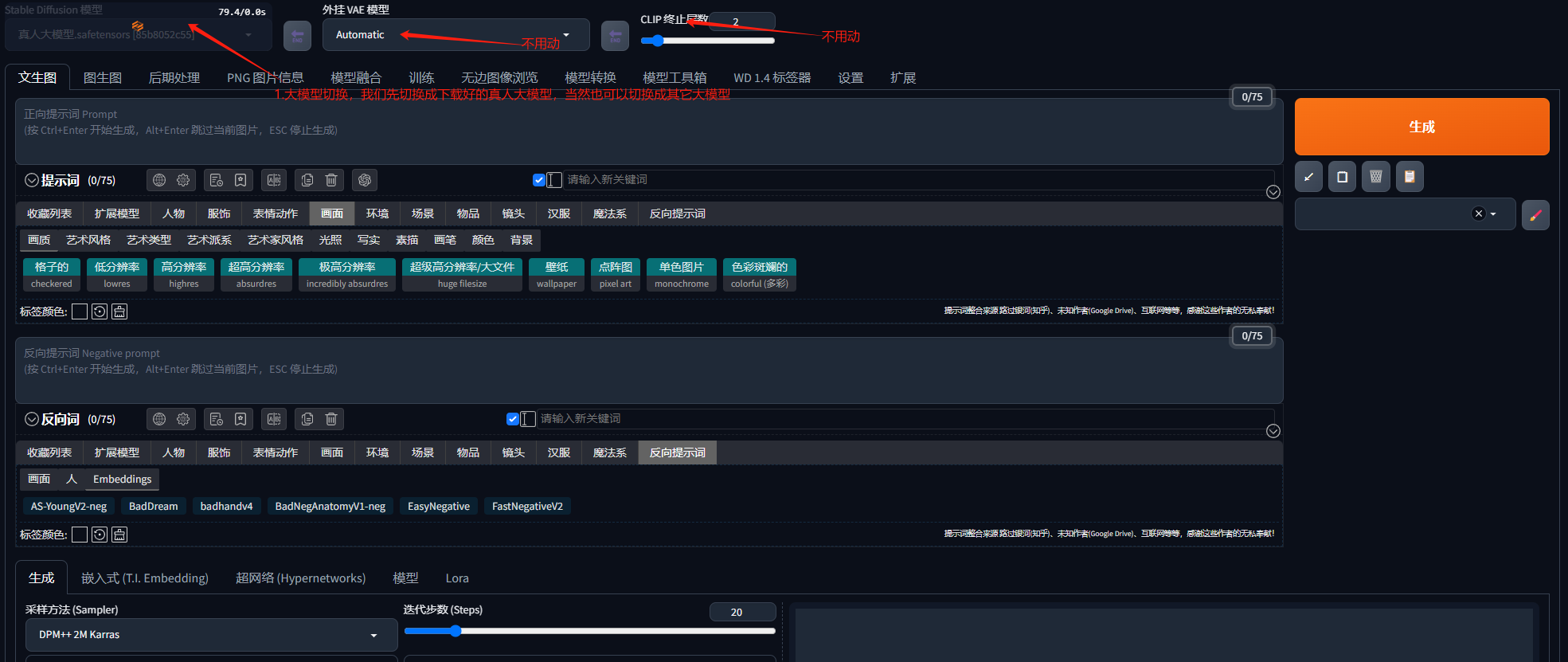Click clipboard icon below 生成 button
Screen dimensions: 1568x662
pos(1410,177)
